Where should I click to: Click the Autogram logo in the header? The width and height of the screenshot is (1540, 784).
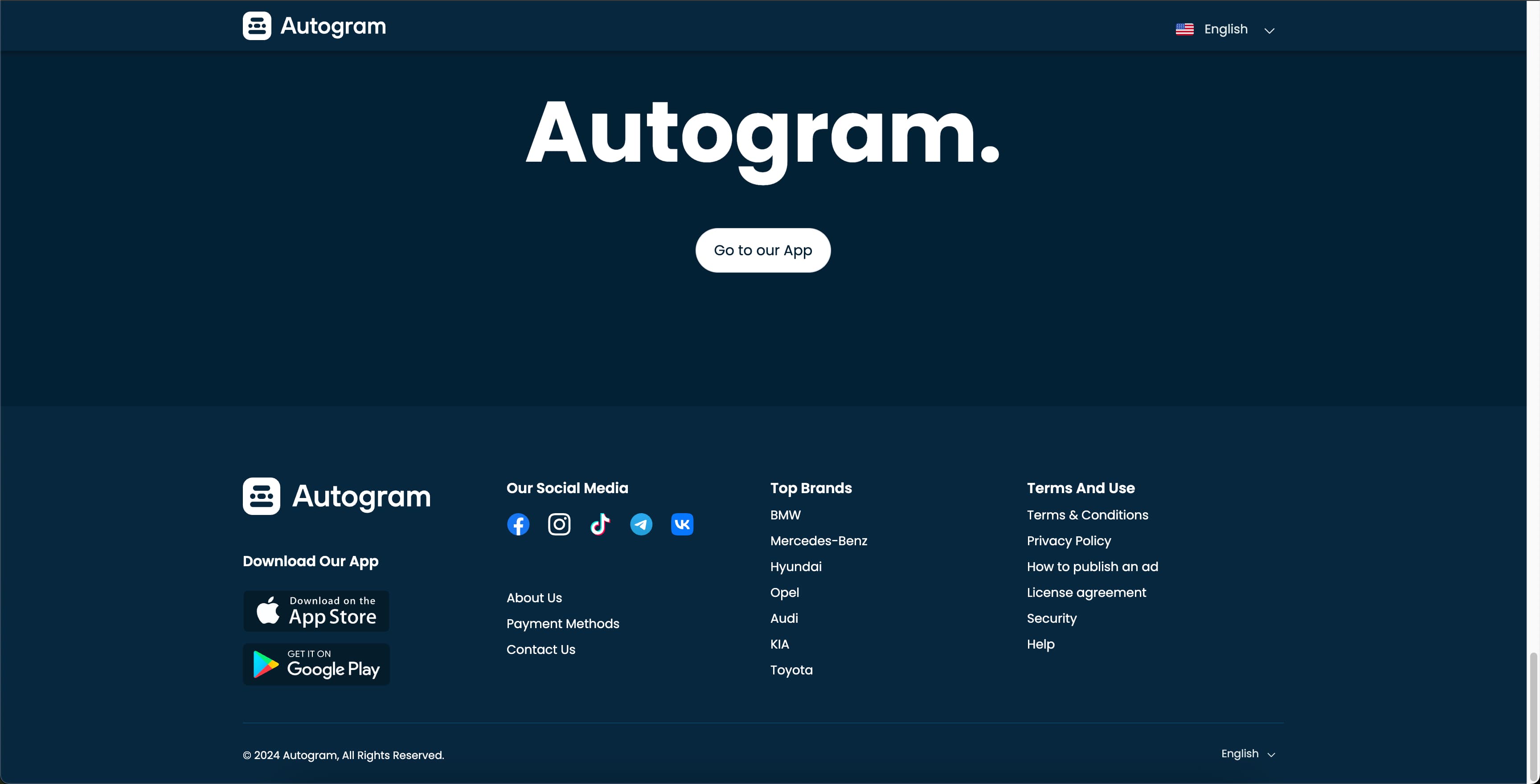315,26
